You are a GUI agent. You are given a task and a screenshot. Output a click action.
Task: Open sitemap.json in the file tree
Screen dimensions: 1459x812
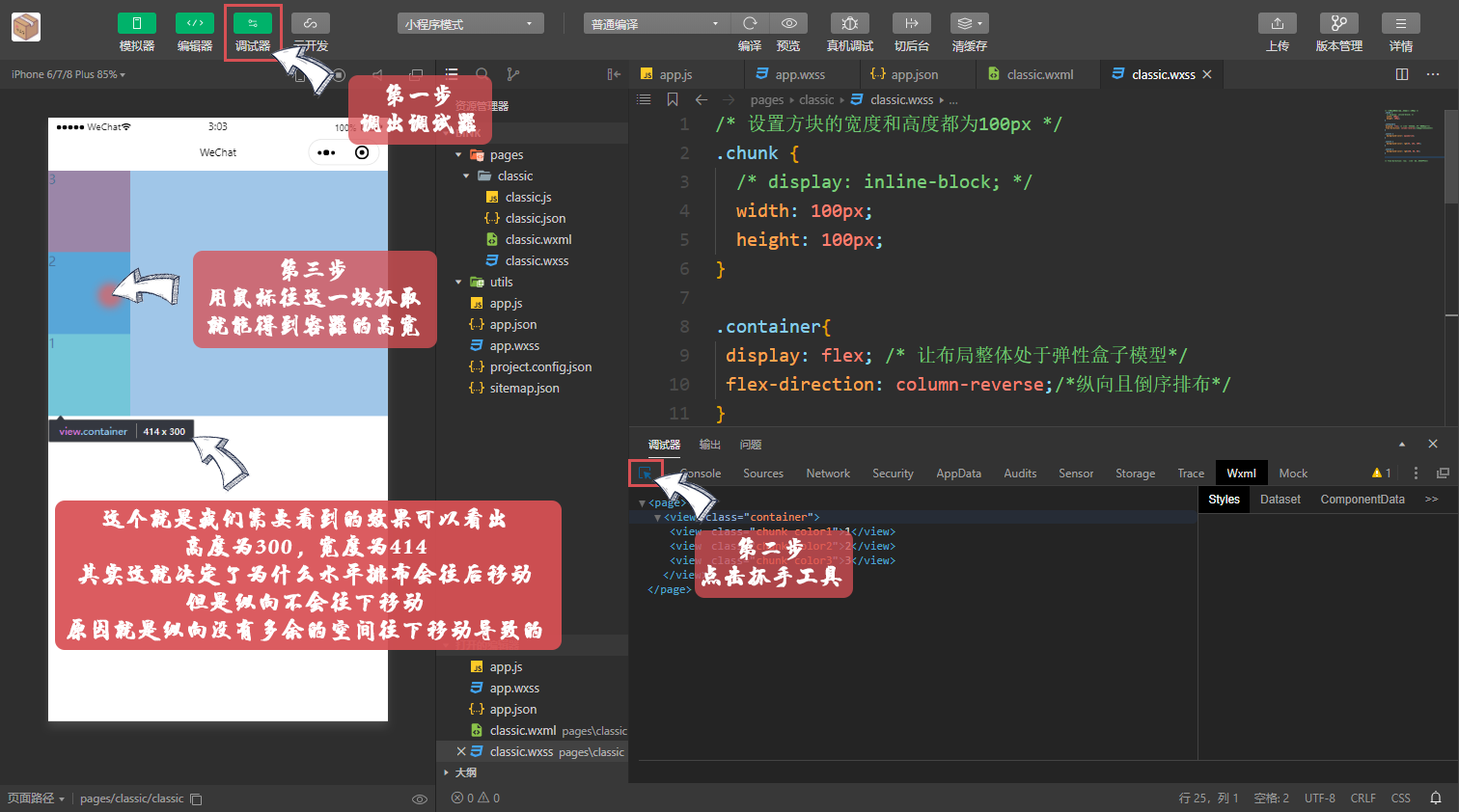pyautogui.click(x=524, y=388)
